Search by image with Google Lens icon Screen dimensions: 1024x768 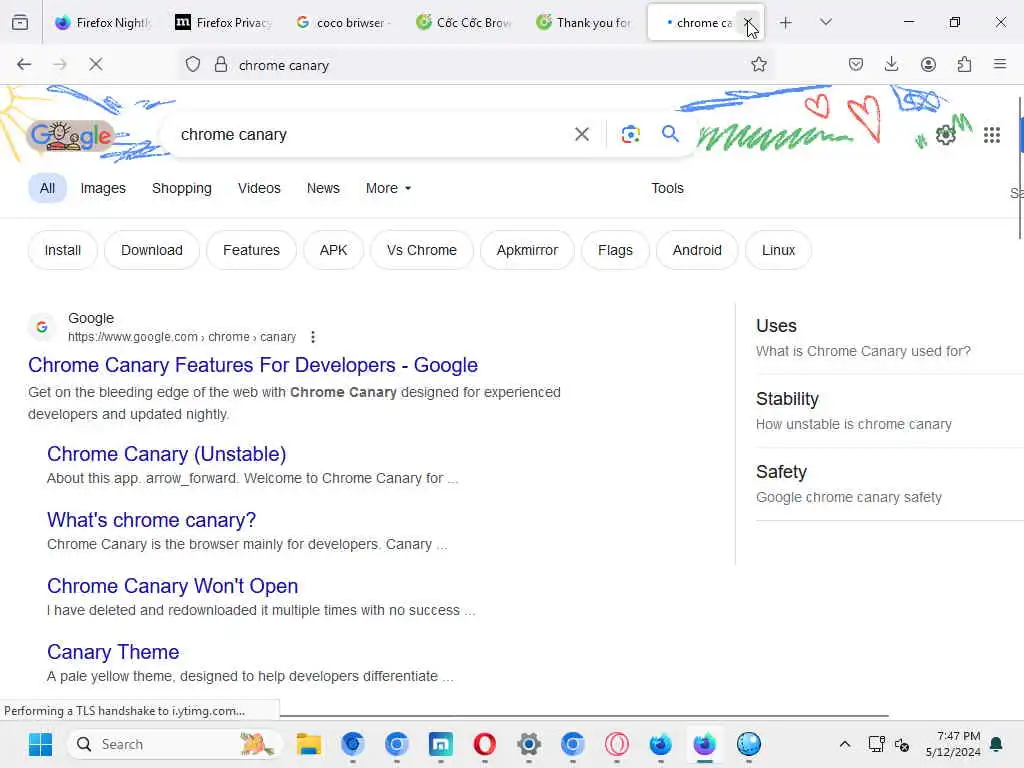[630, 135]
